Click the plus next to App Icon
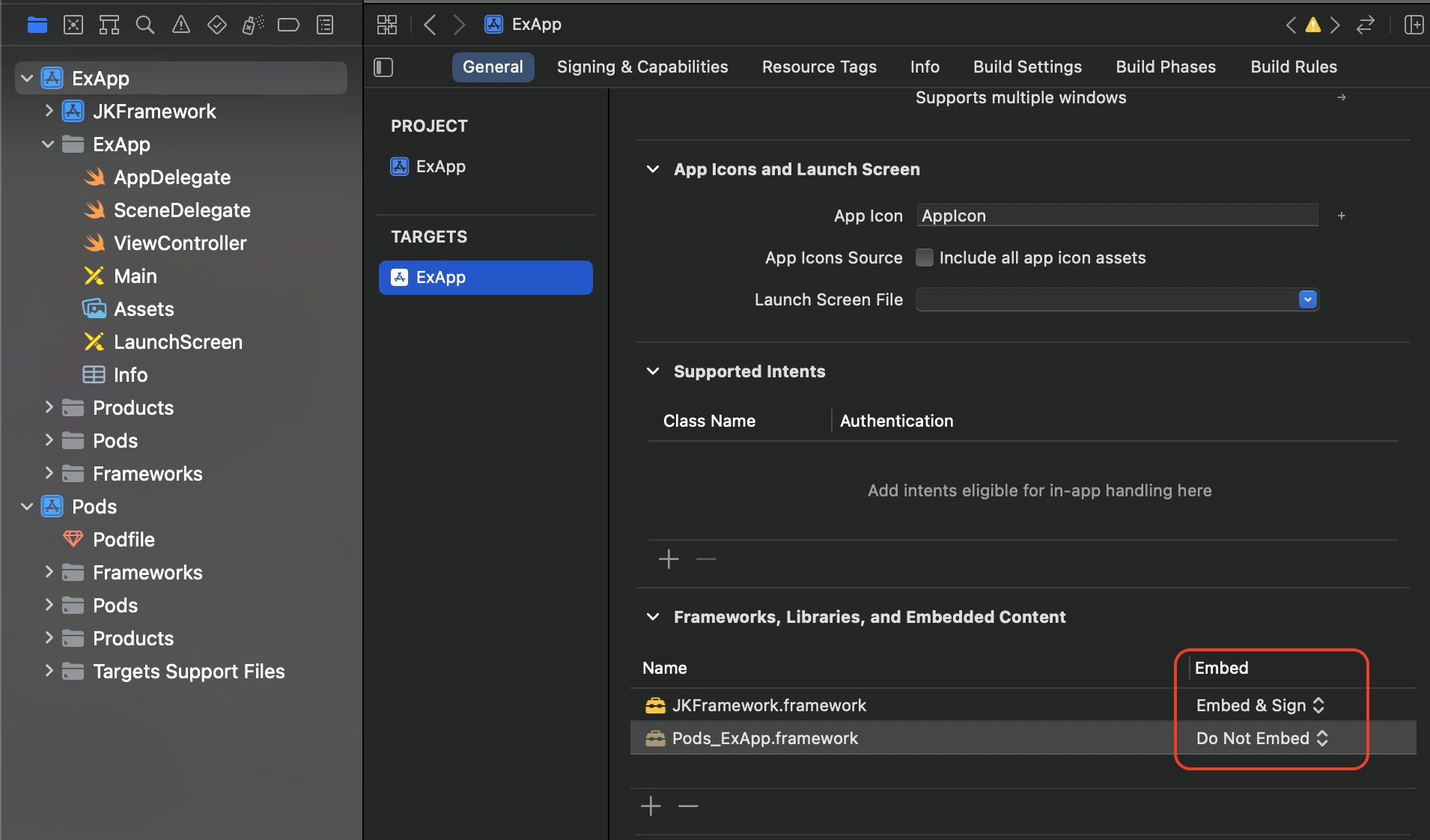This screenshot has height=840, width=1430. 1342,216
